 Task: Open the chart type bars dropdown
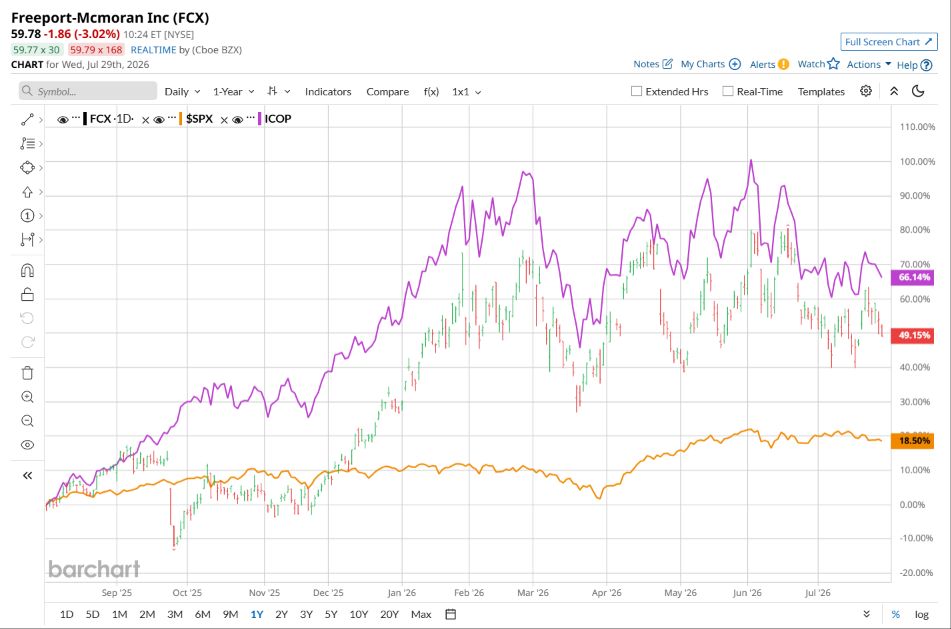coord(279,91)
